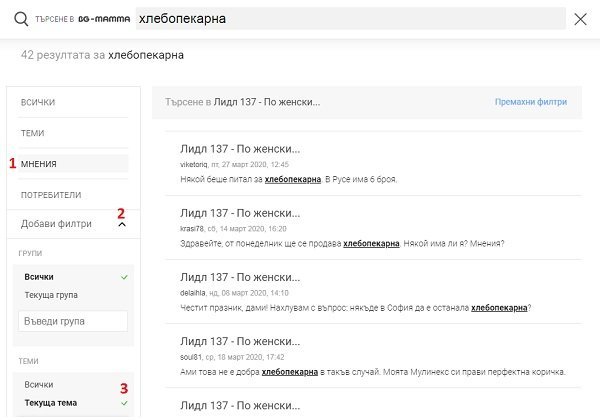Screen dimensions: 600x420
Task: Click the magnifying glass search icon
Action: 21,19
